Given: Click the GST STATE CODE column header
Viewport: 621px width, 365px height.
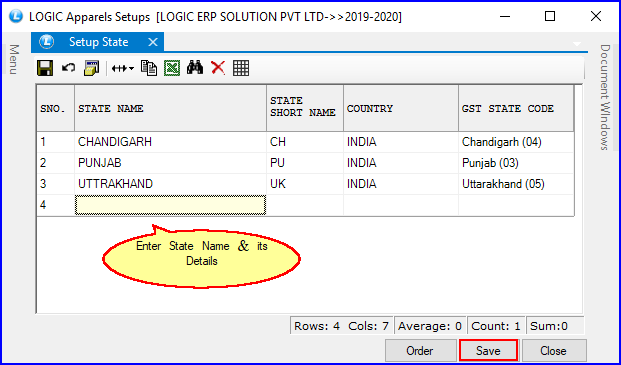Looking at the screenshot, I should point(516,108).
